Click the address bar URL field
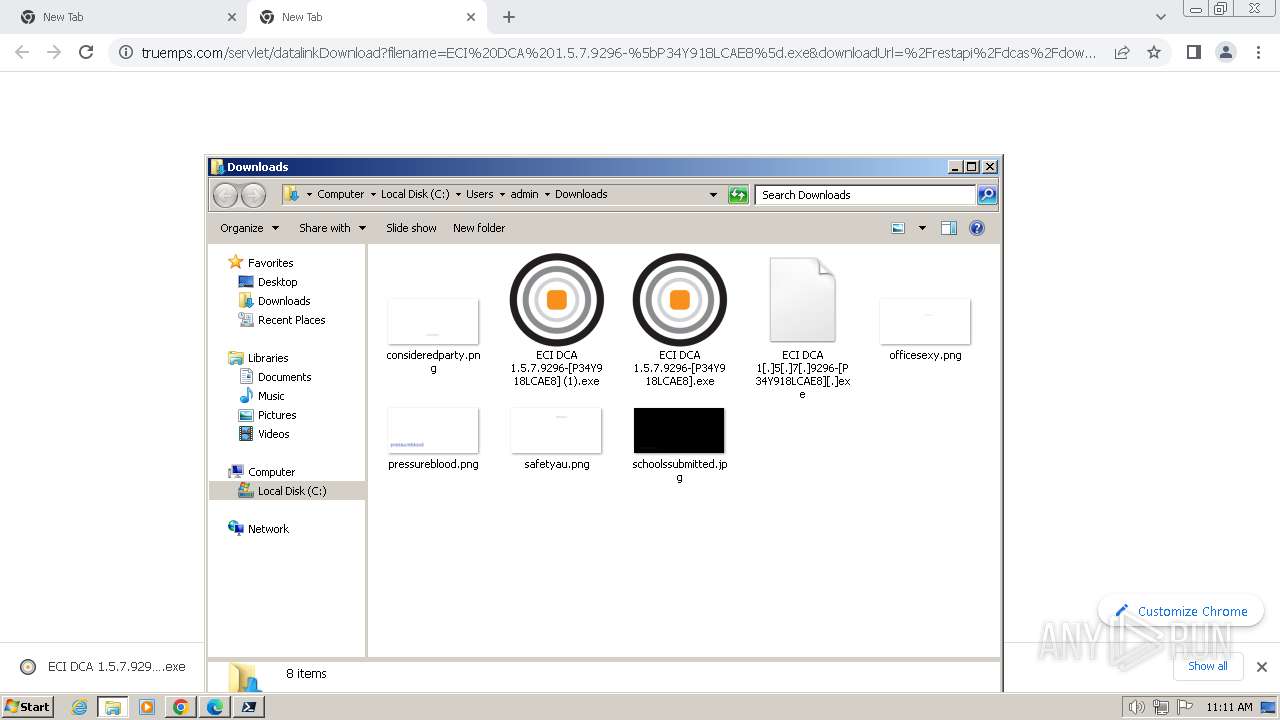 coord(618,52)
